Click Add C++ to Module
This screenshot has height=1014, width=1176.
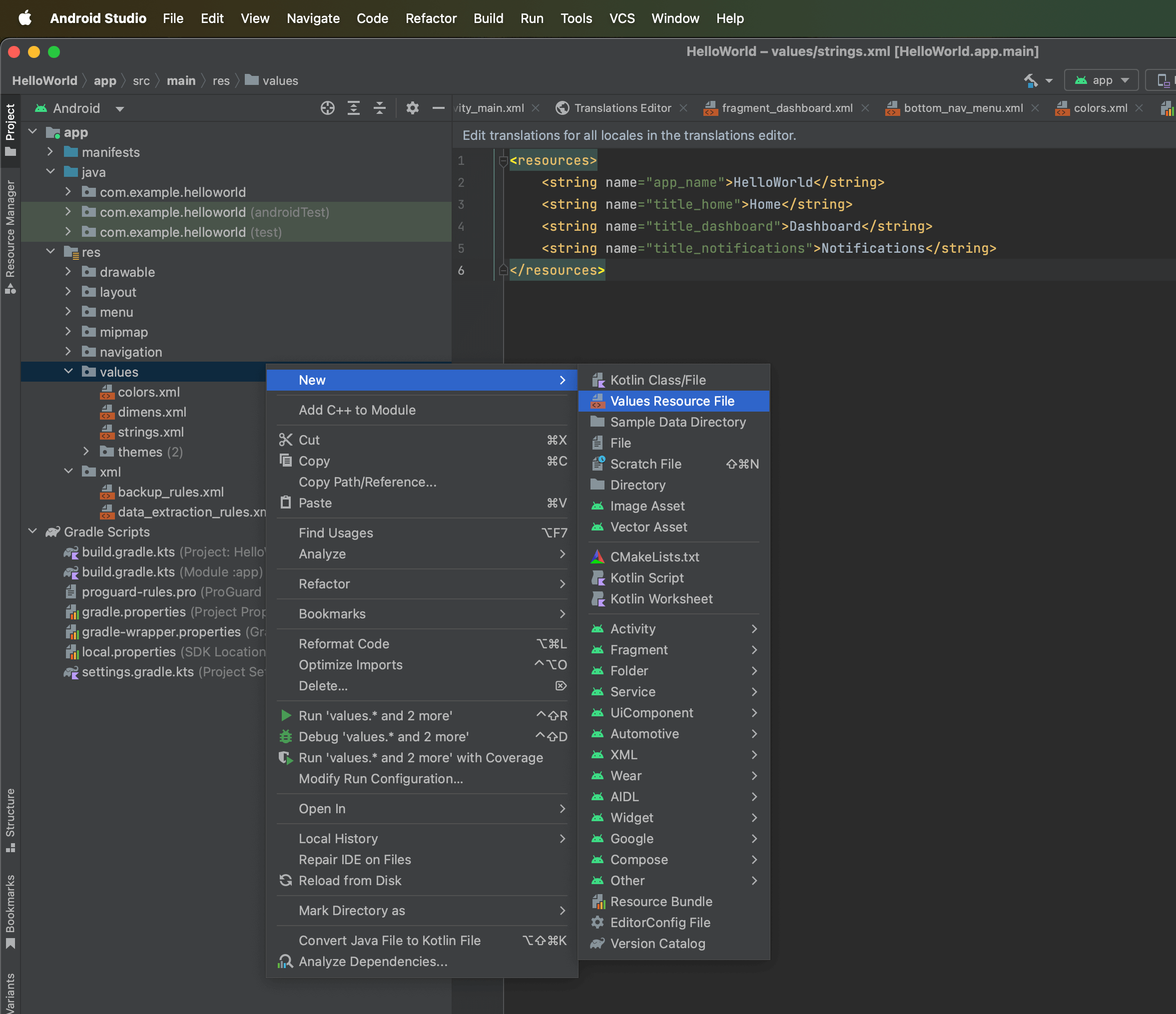click(422, 410)
